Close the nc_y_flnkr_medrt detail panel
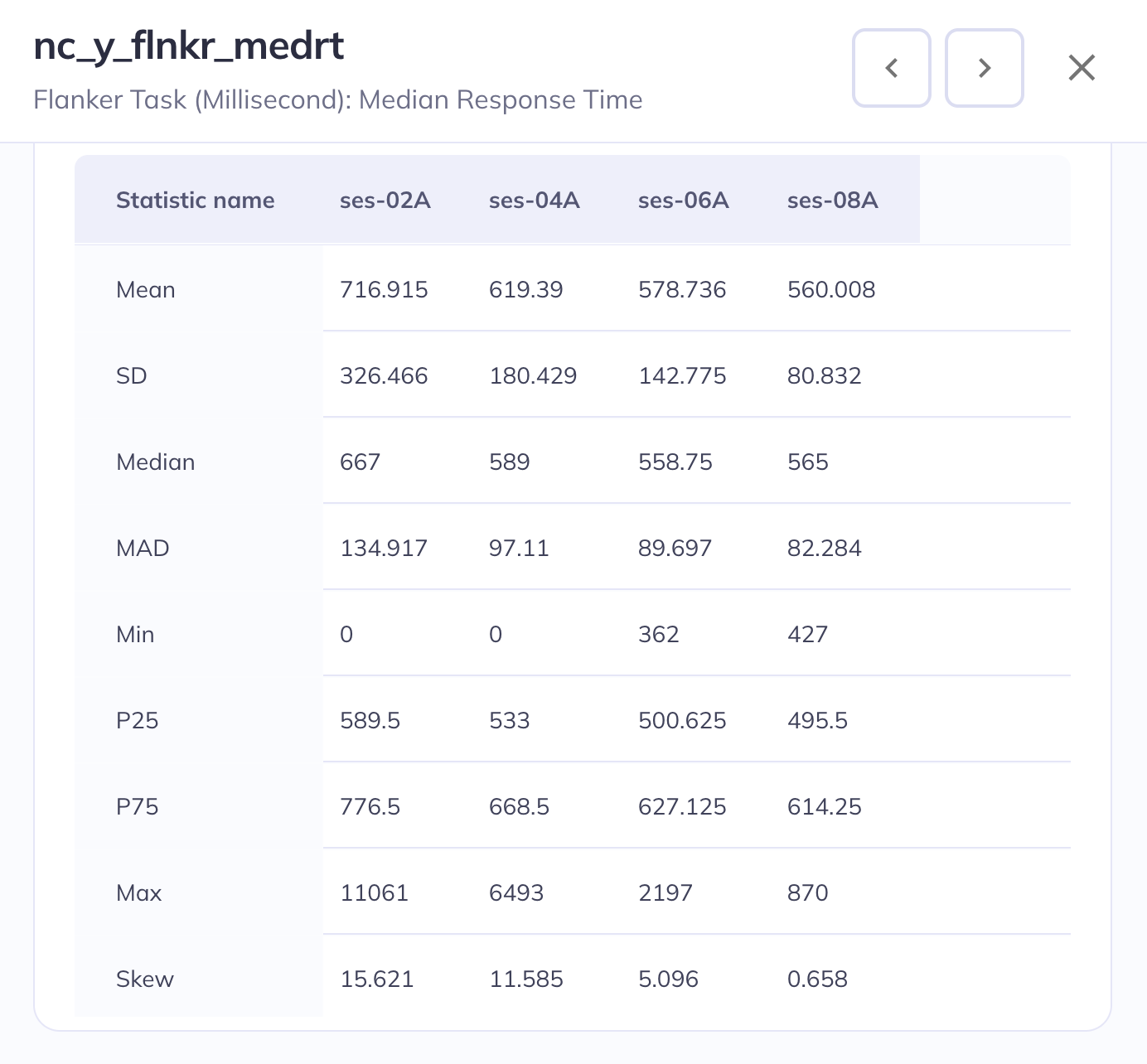Viewport: 1147px width, 1064px height. 1082,68
